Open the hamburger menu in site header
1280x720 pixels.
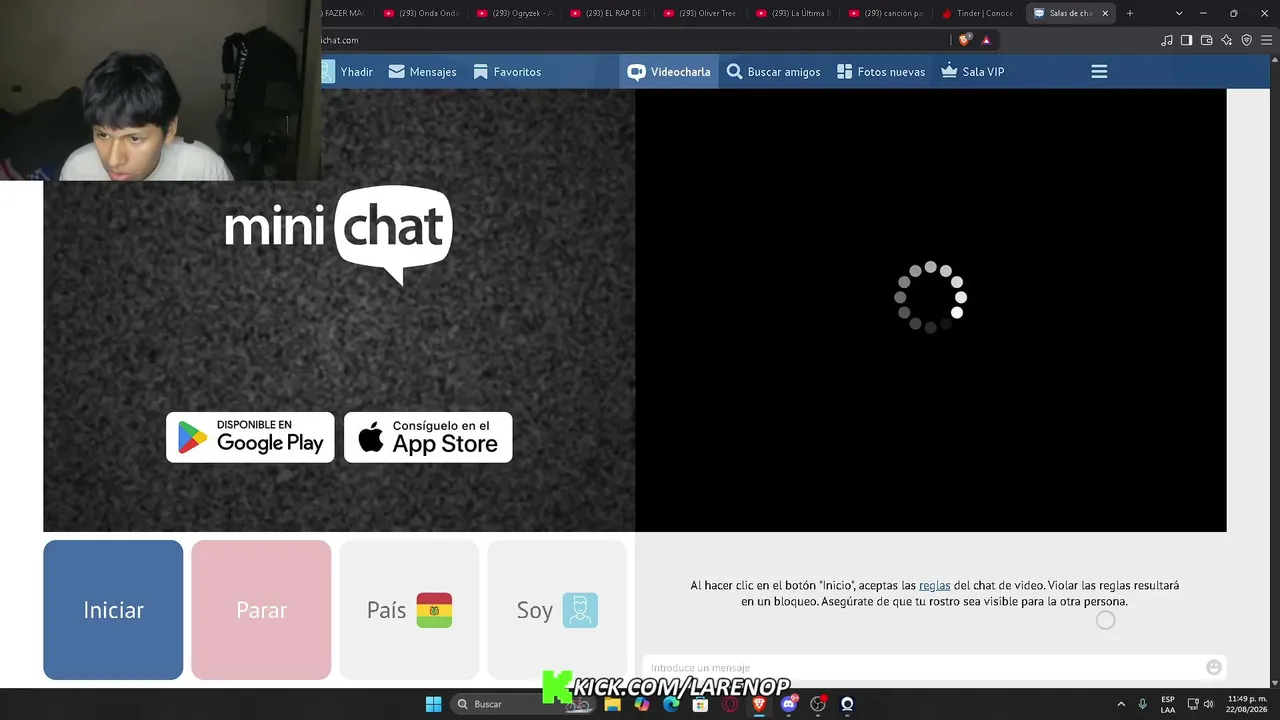coord(1099,72)
